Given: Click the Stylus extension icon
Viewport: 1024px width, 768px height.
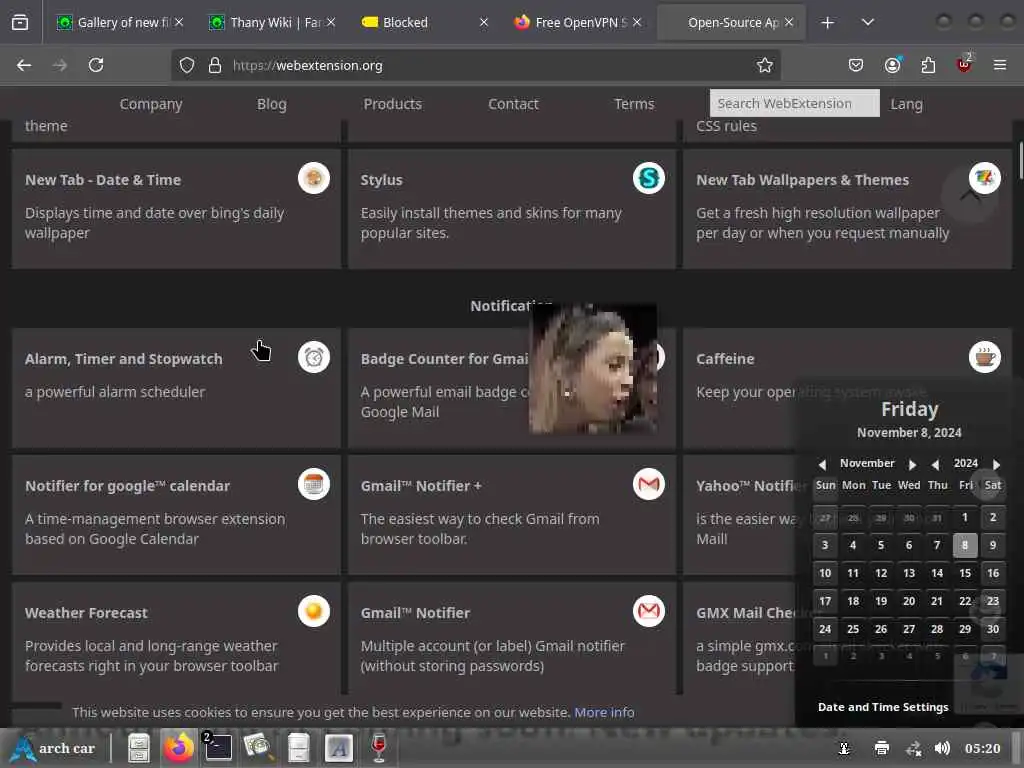Looking at the screenshot, I should coord(648,178).
